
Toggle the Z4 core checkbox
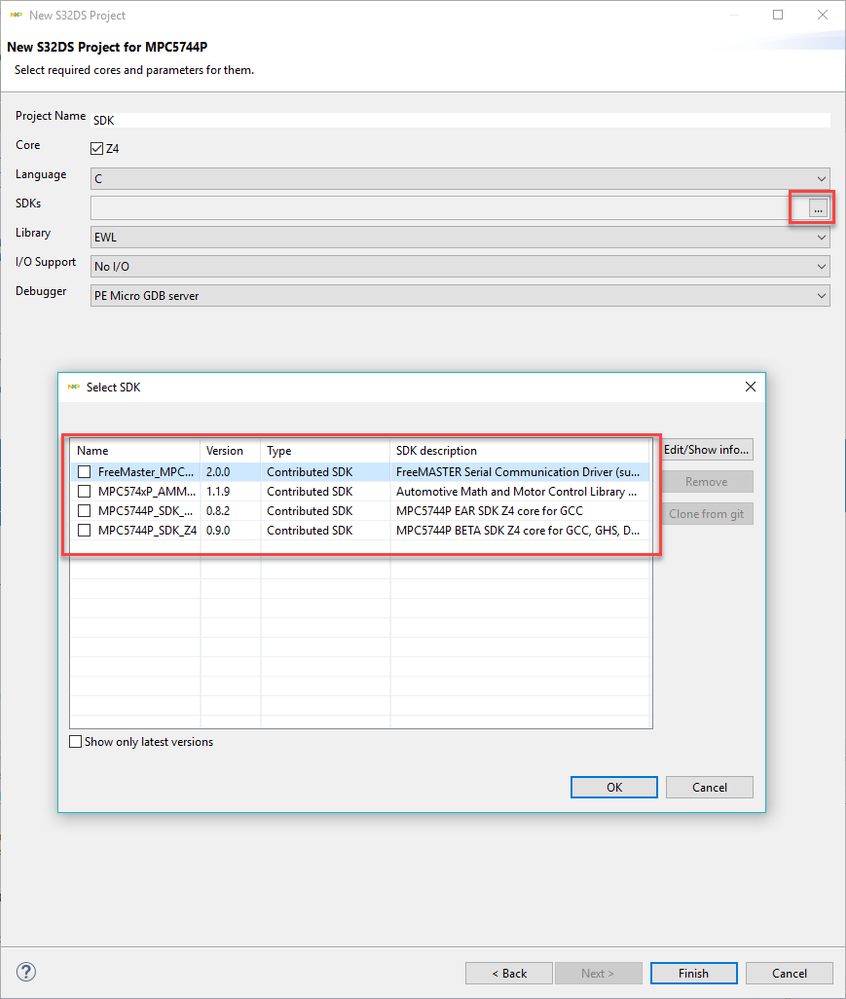(x=97, y=148)
